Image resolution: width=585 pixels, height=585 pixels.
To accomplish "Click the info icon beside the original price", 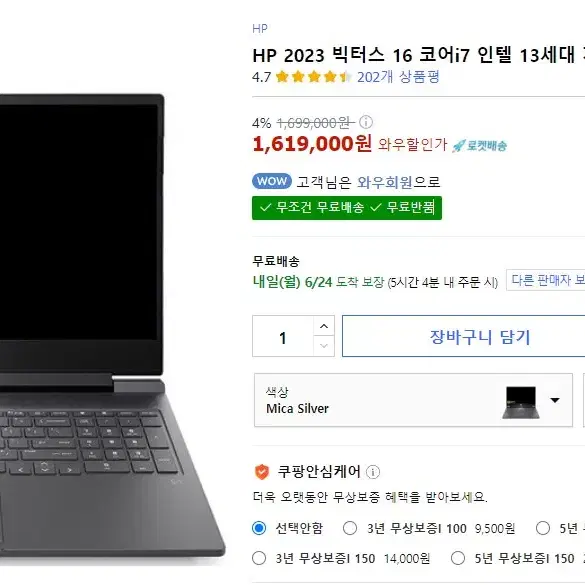I will [366, 122].
